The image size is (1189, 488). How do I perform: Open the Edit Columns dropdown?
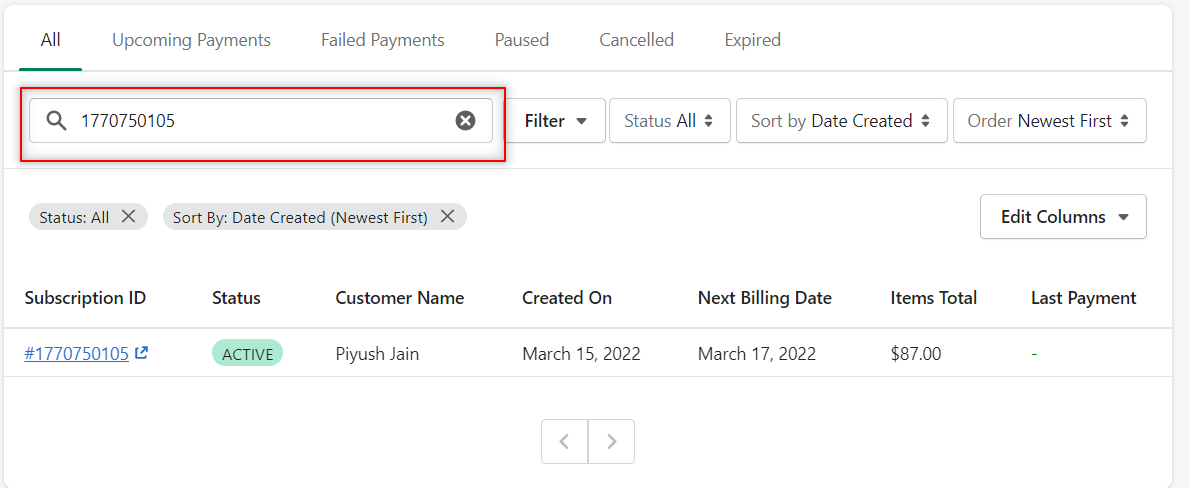click(1063, 217)
